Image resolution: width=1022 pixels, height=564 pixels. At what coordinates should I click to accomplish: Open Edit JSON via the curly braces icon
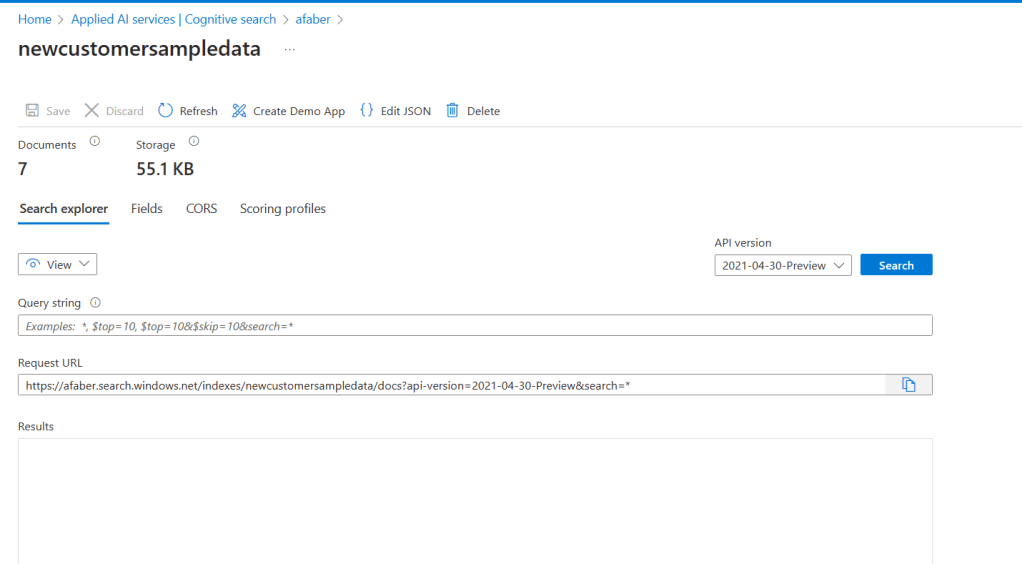[x=367, y=111]
